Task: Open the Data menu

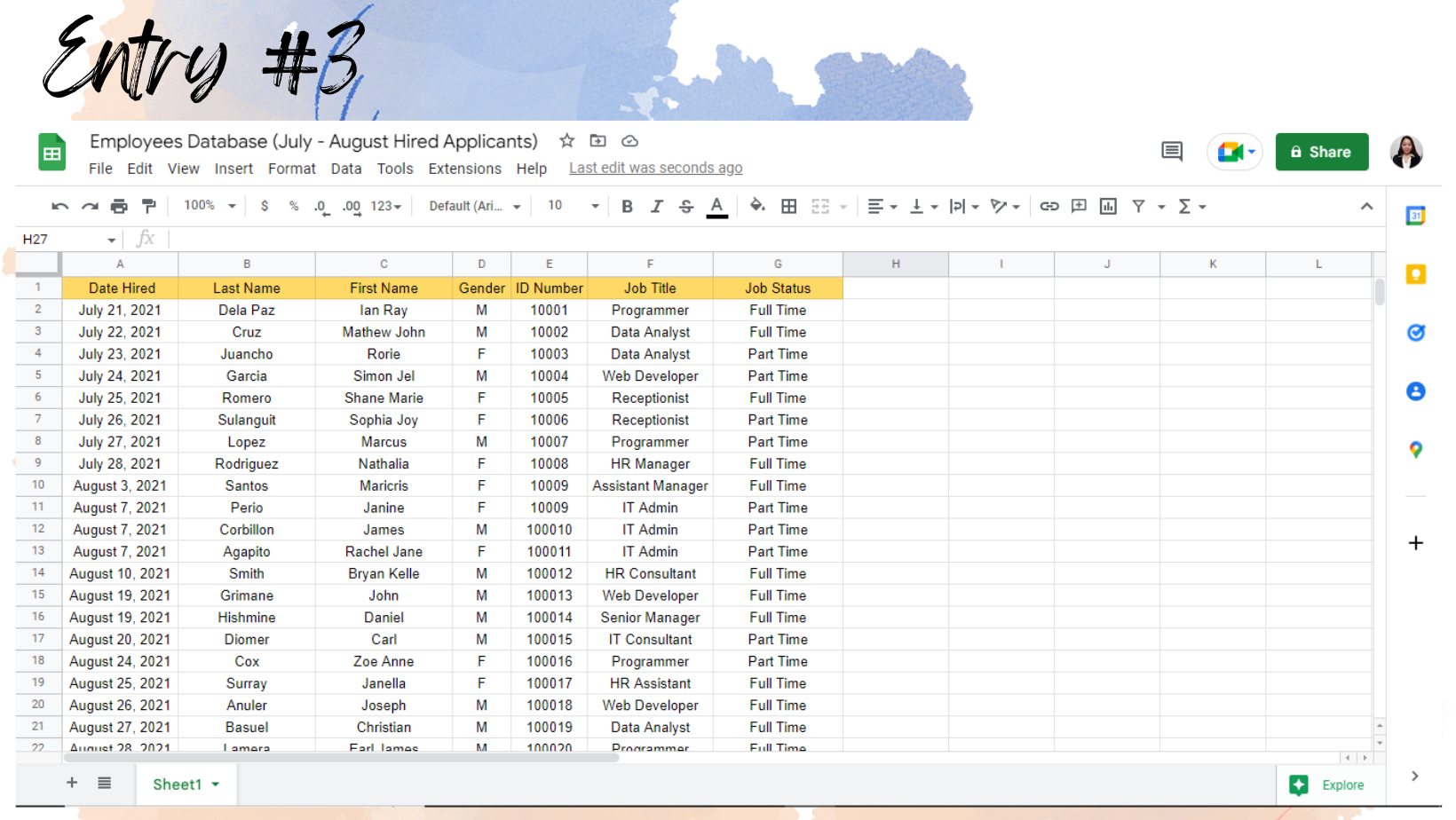Action: 346,169
